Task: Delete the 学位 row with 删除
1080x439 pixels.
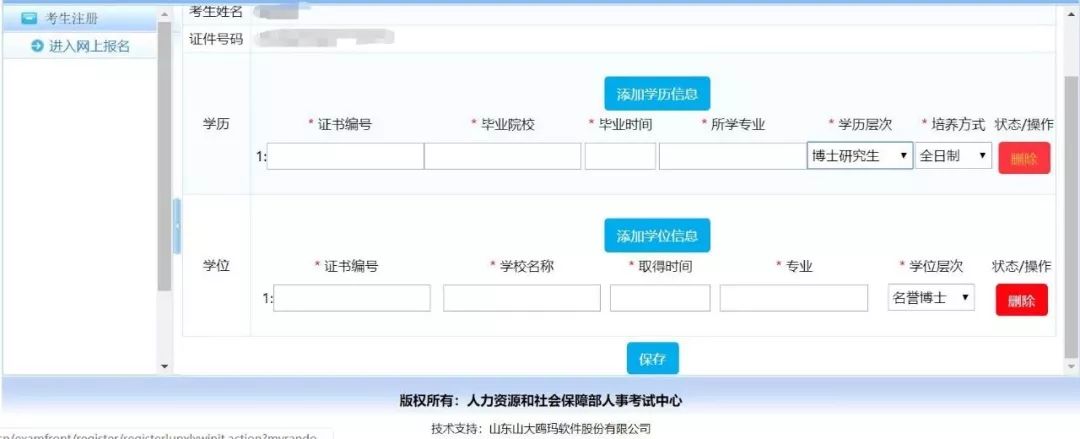Action: point(1021,300)
